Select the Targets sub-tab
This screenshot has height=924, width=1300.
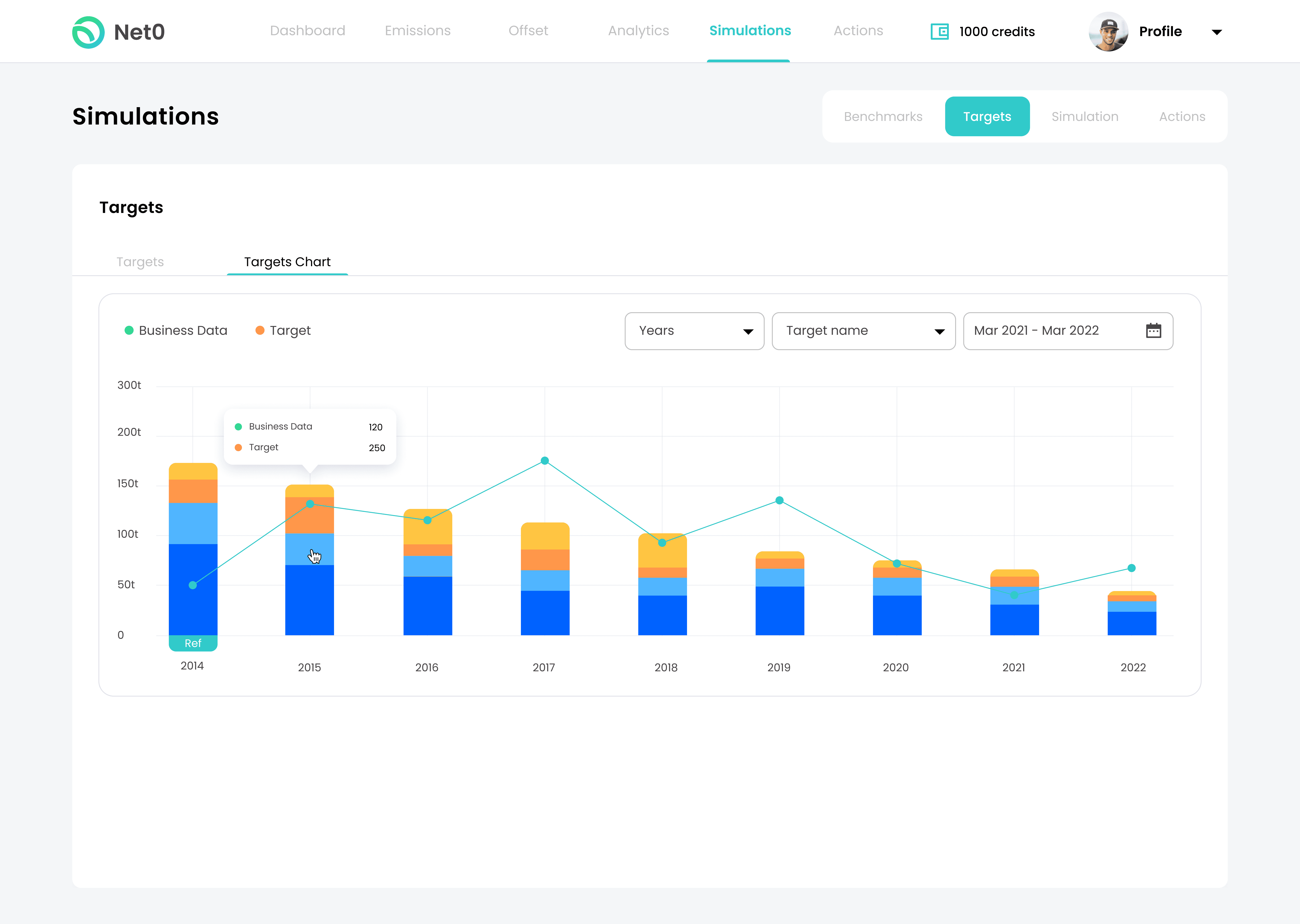click(140, 261)
